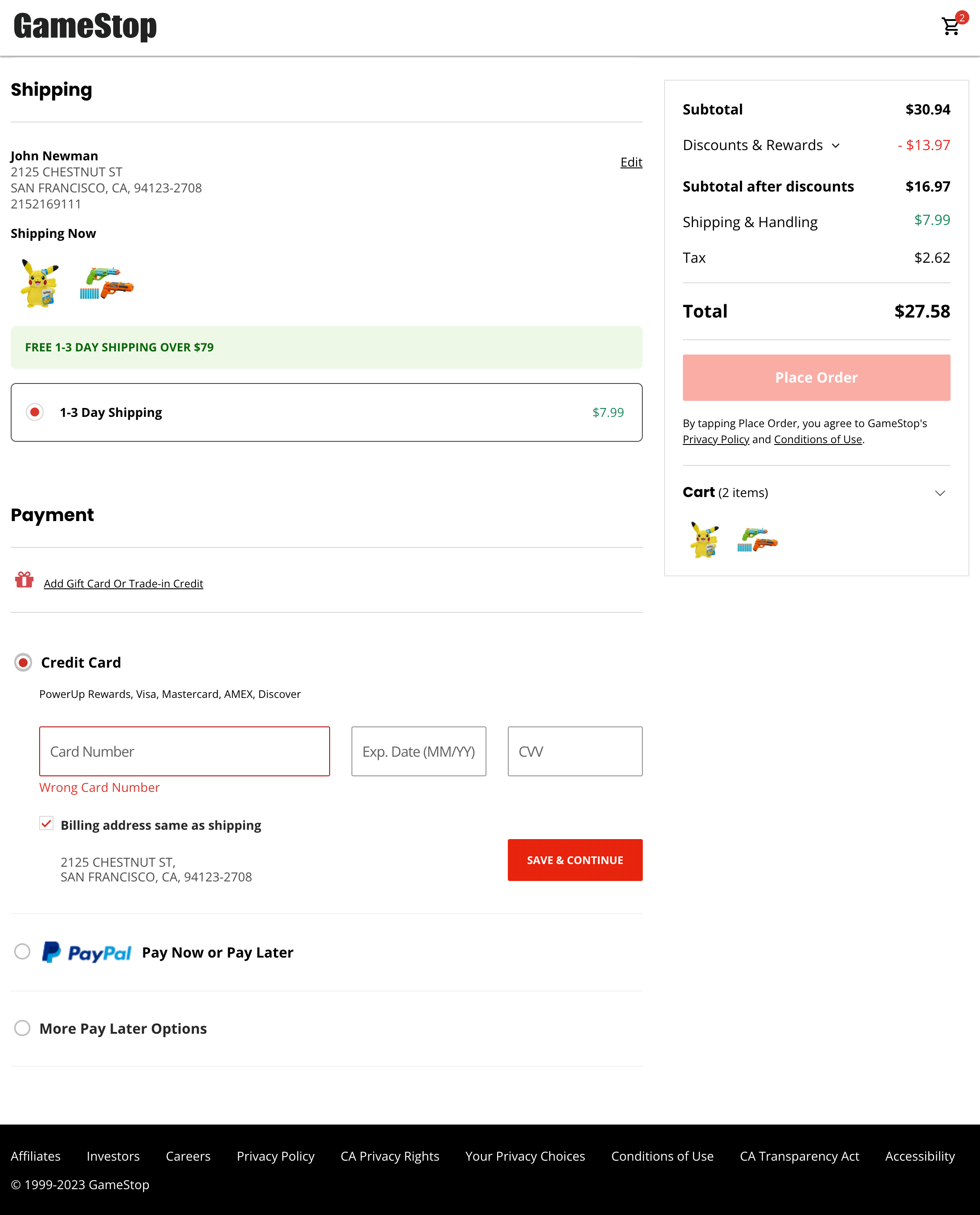Click the Save & Continue button
Viewport: 980px width, 1215px height.
click(575, 860)
